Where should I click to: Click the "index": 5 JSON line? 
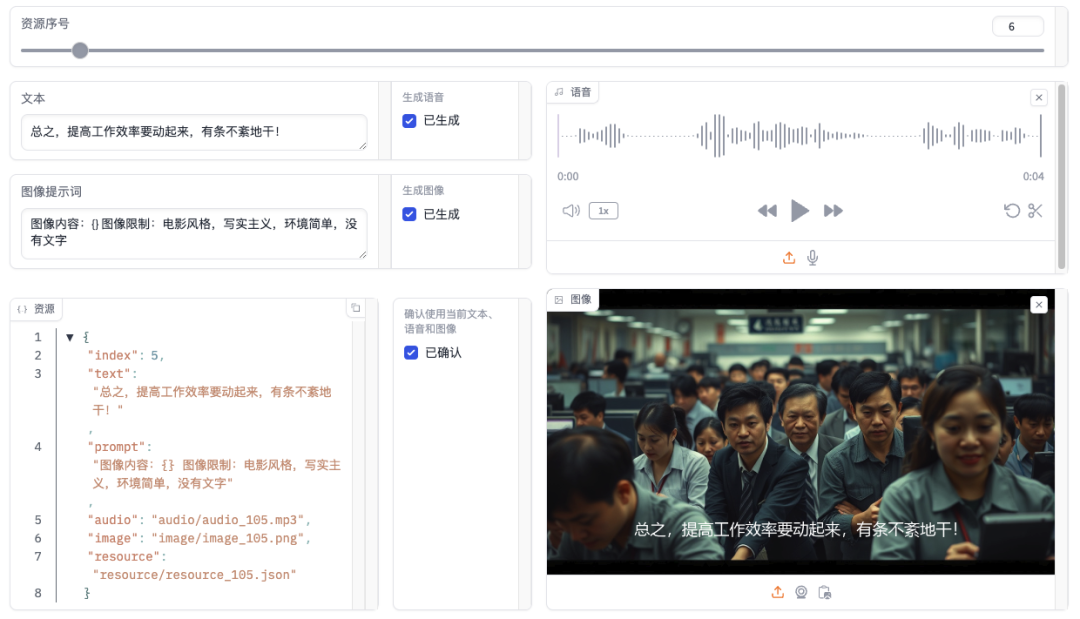tap(125, 355)
